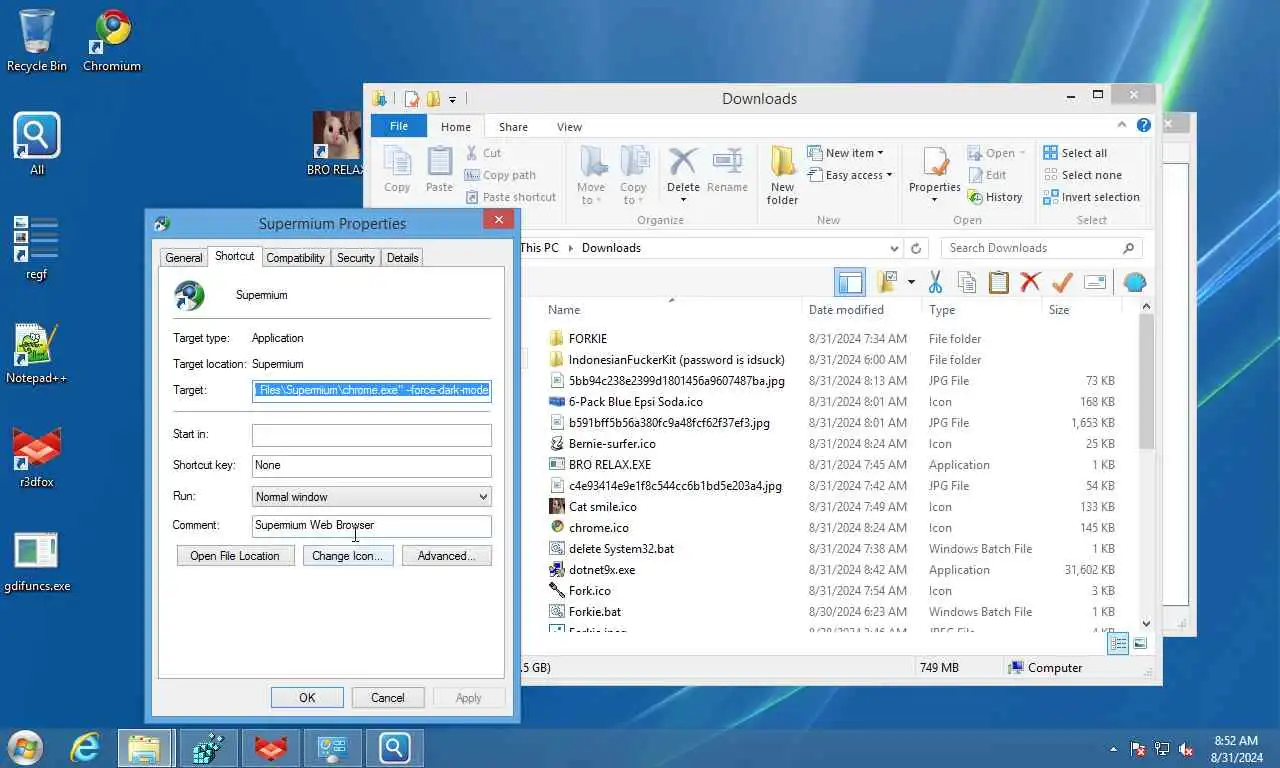This screenshot has height=768, width=1280.
Task: Open the Chromium desktop shortcut
Action: (112, 40)
